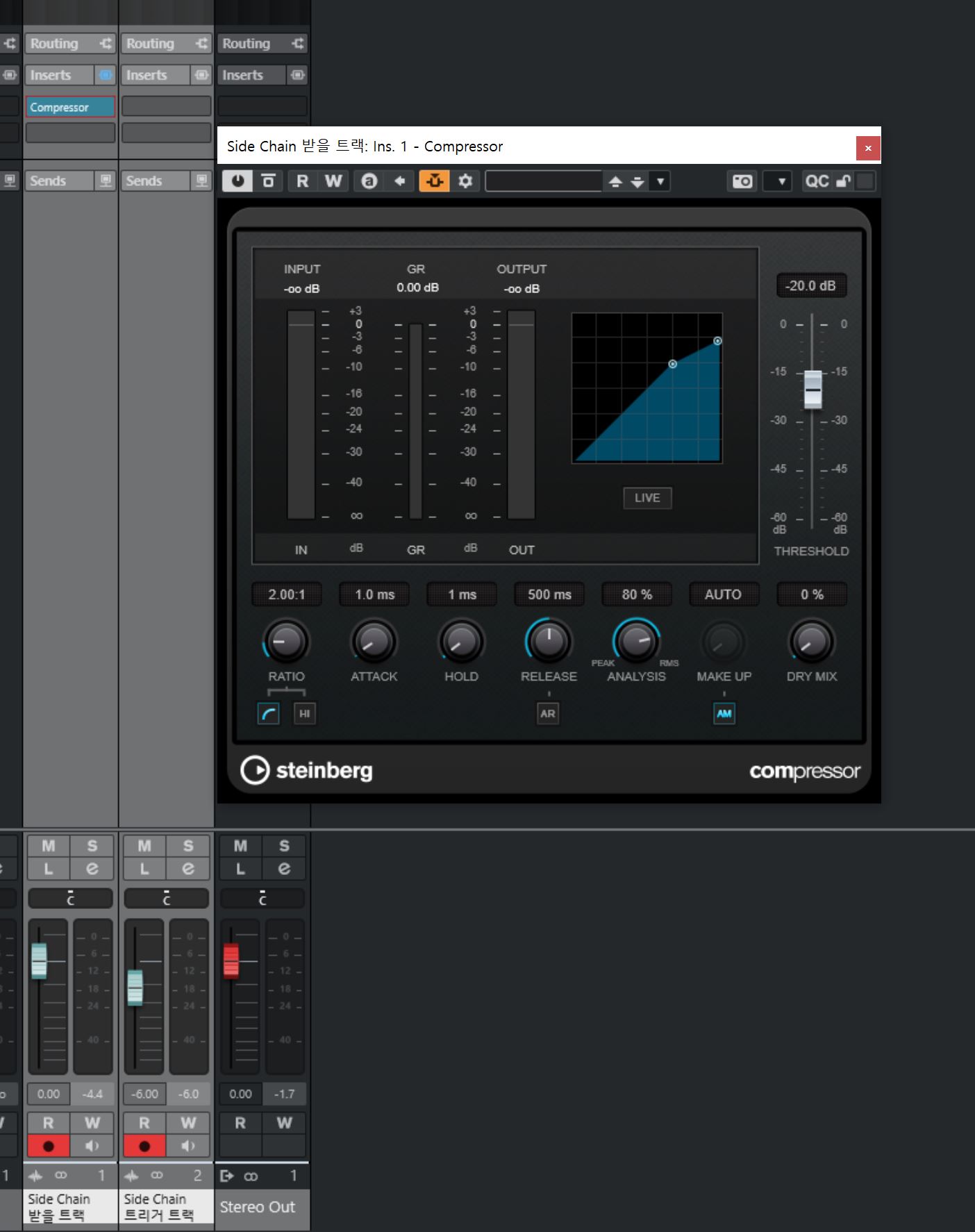Mute the Side Chain 트리거 트랙 channel
975x1232 pixels.
[x=144, y=846]
